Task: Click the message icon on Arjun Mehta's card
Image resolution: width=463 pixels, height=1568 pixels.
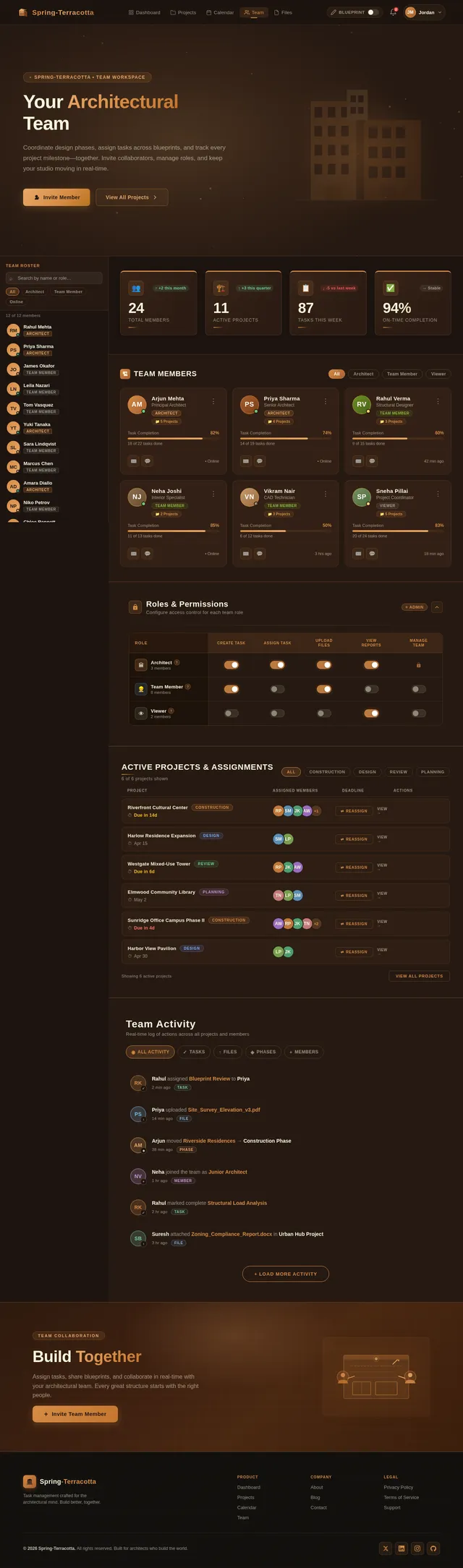Action: click(x=148, y=461)
